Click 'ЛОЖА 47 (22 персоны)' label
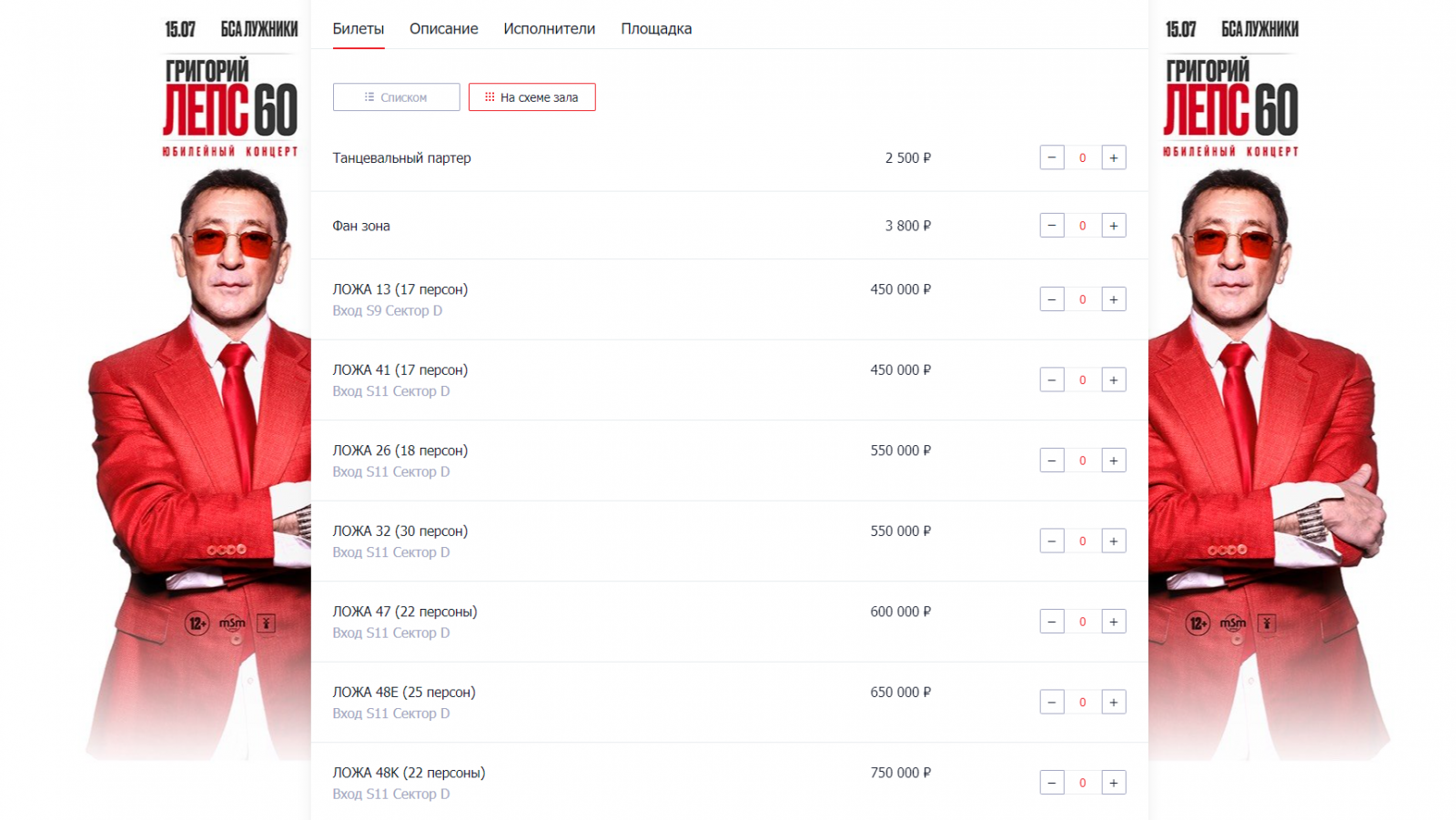 coord(405,612)
